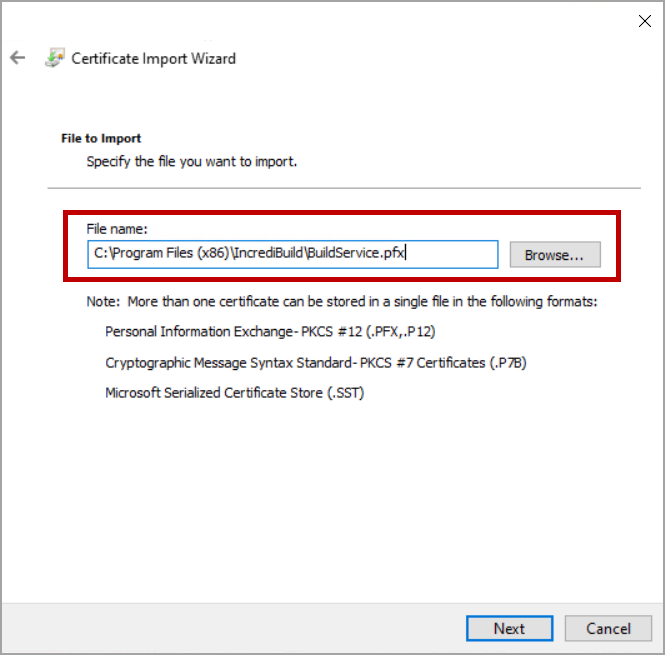Cancel the certificate import
This screenshot has height=655, width=665.
coord(608,628)
